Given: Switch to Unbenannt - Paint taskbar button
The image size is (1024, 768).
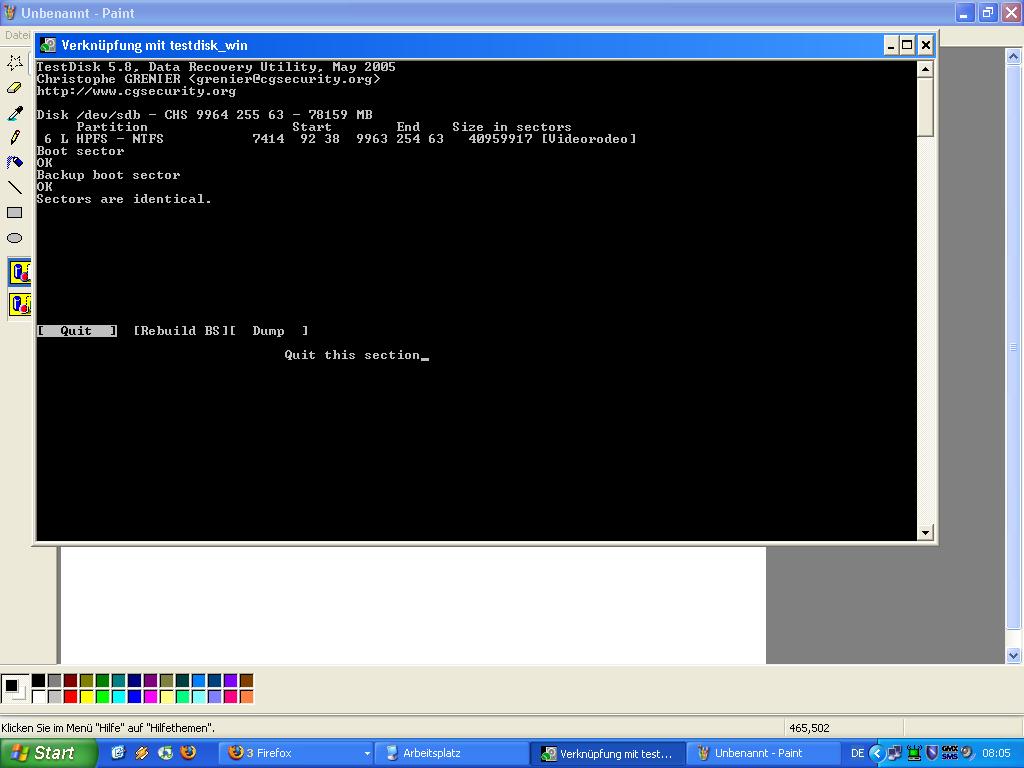Looking at the screenshot, I should 762,753.
